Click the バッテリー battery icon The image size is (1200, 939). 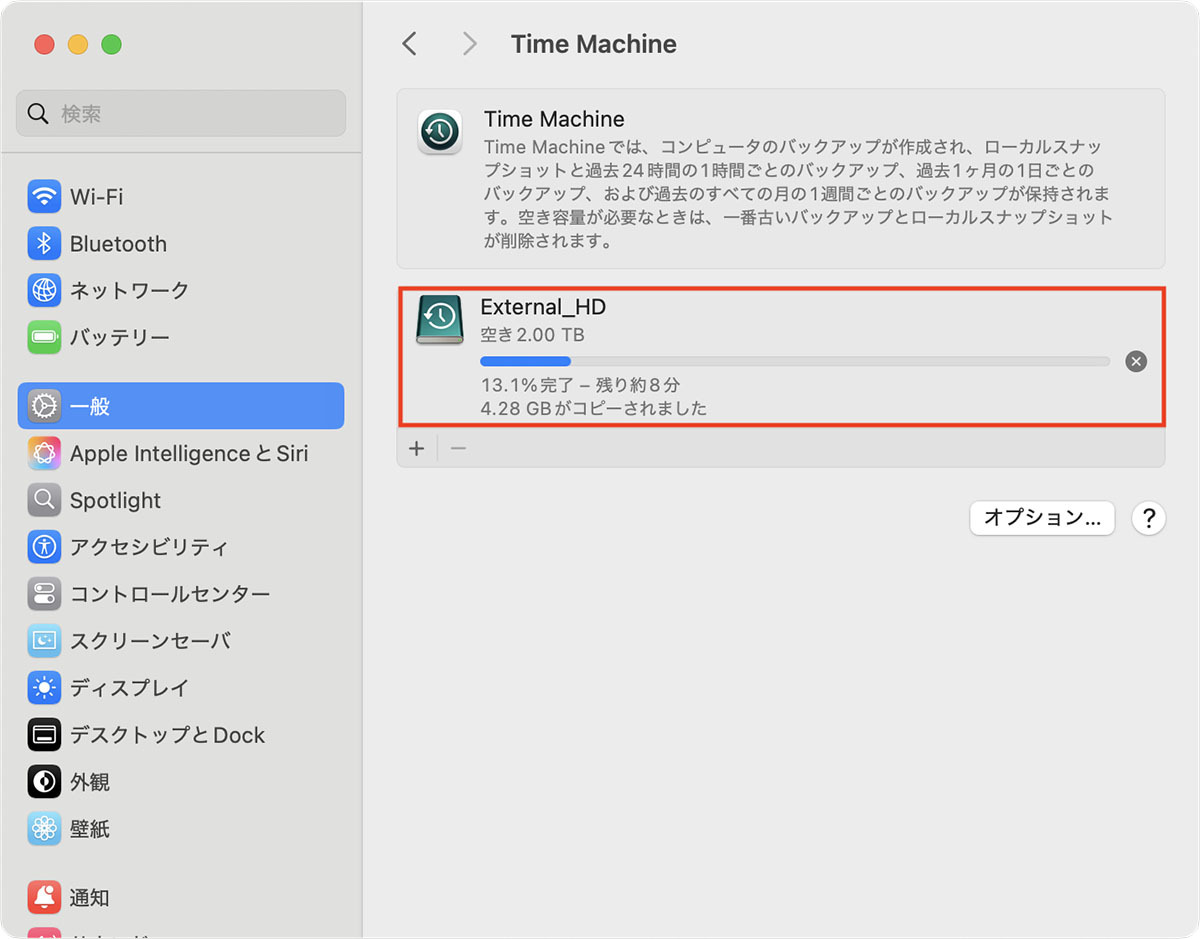44,337
